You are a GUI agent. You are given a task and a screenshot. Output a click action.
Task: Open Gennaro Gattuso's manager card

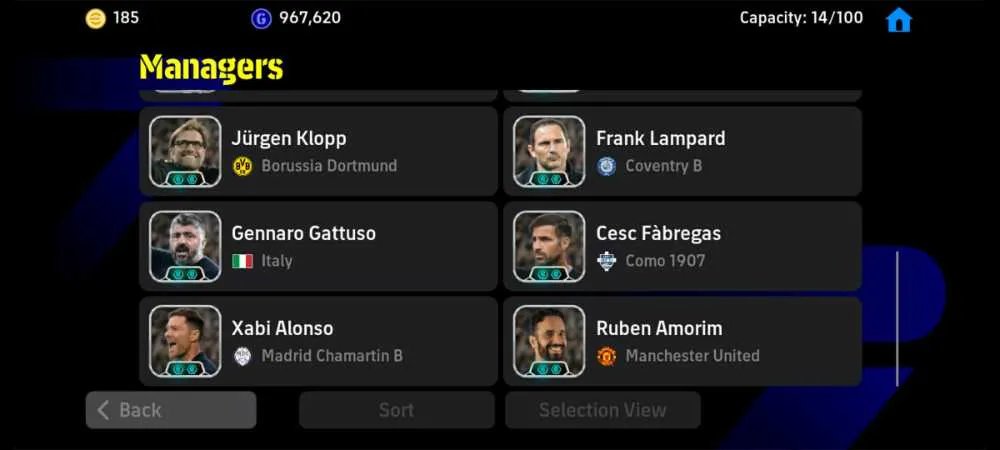(318, 247)
